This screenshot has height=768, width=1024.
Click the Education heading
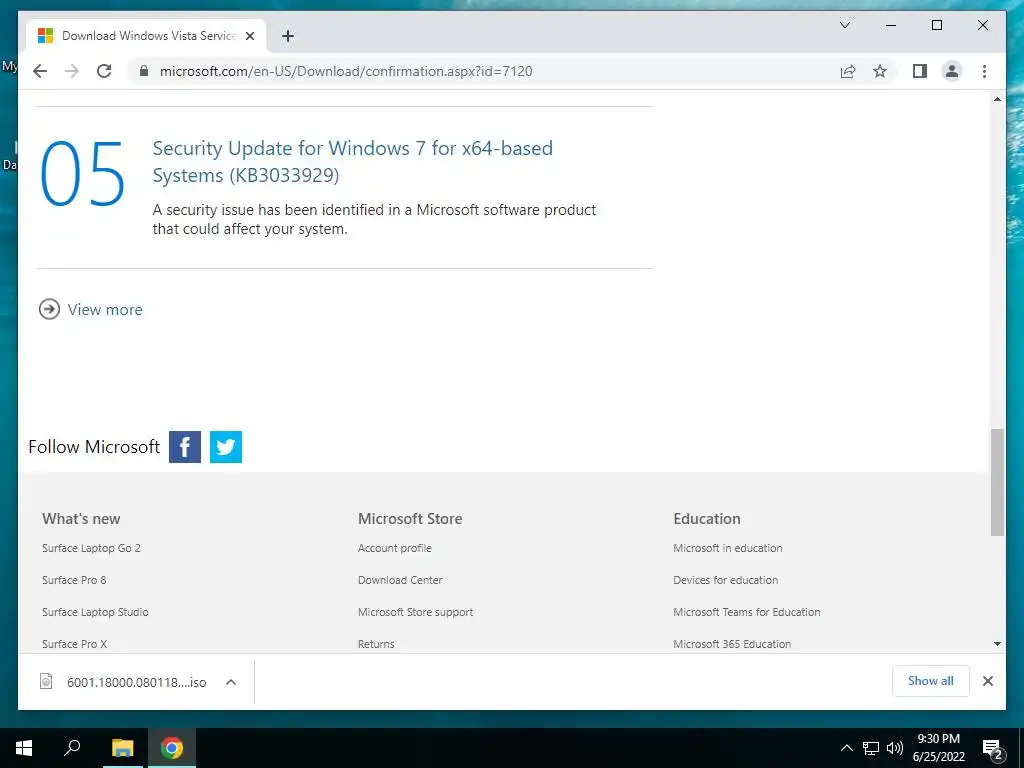point(707,519)
